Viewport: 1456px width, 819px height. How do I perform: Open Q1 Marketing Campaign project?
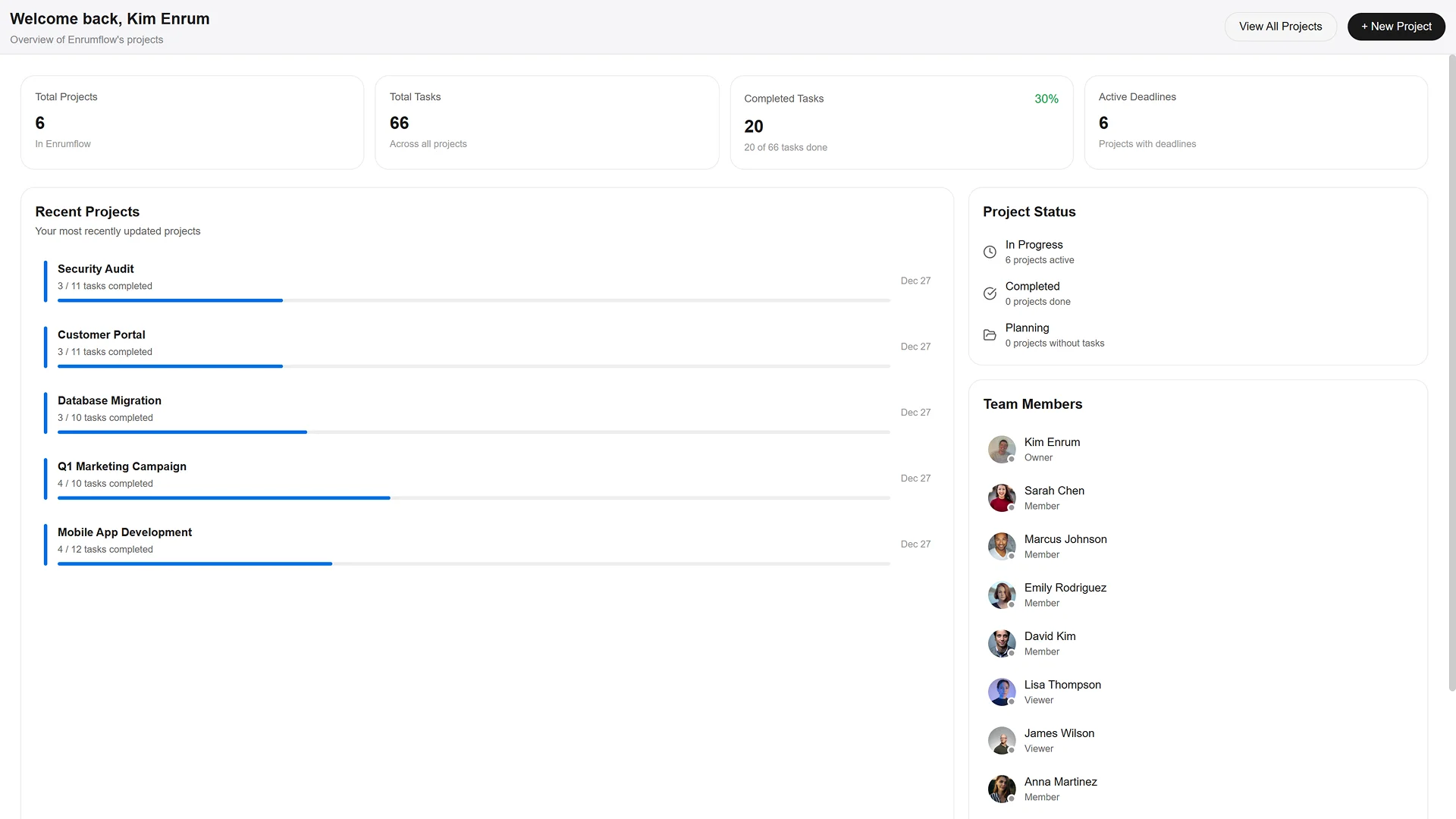pyautogui.click(x=121, y=467)
